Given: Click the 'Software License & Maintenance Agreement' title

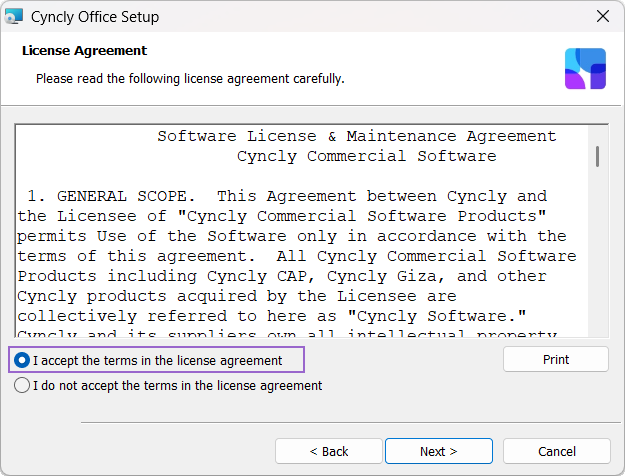Looking at the screenshot, I should (357, 136).
